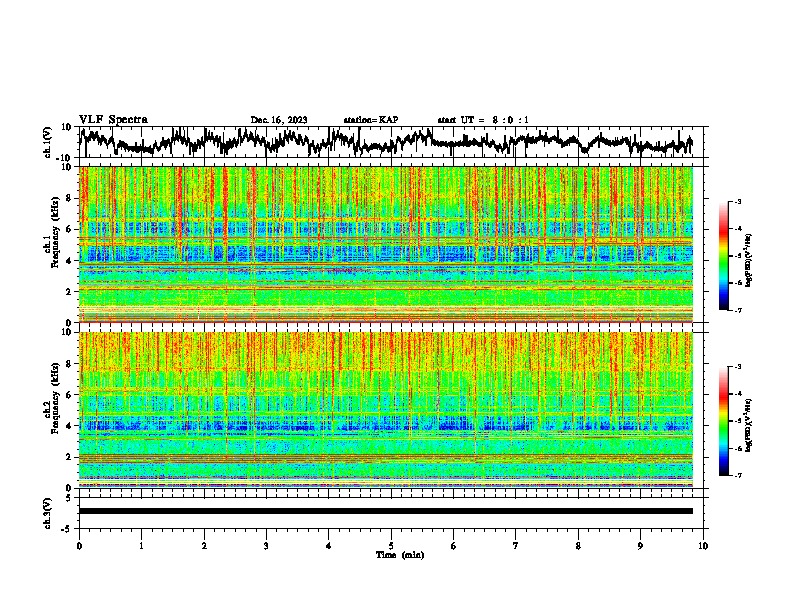
Task: Click inside the ch.1 spectrogram panel
Action: 386,244
